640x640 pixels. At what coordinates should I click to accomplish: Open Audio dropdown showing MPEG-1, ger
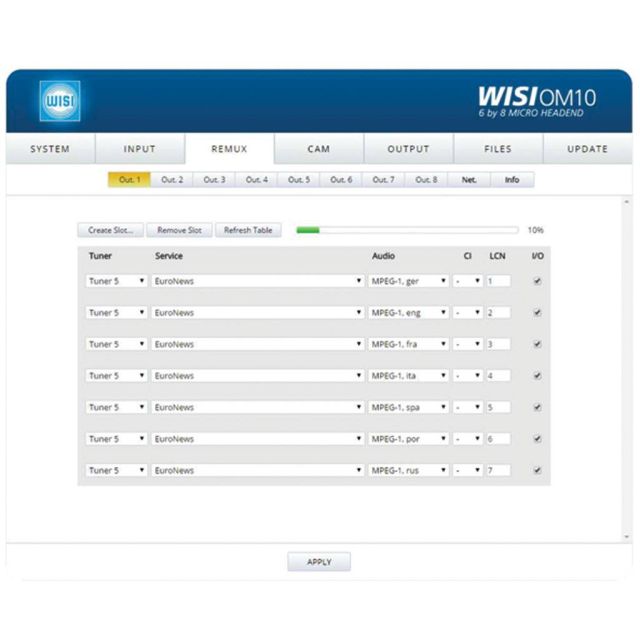[x=408, y=281]
